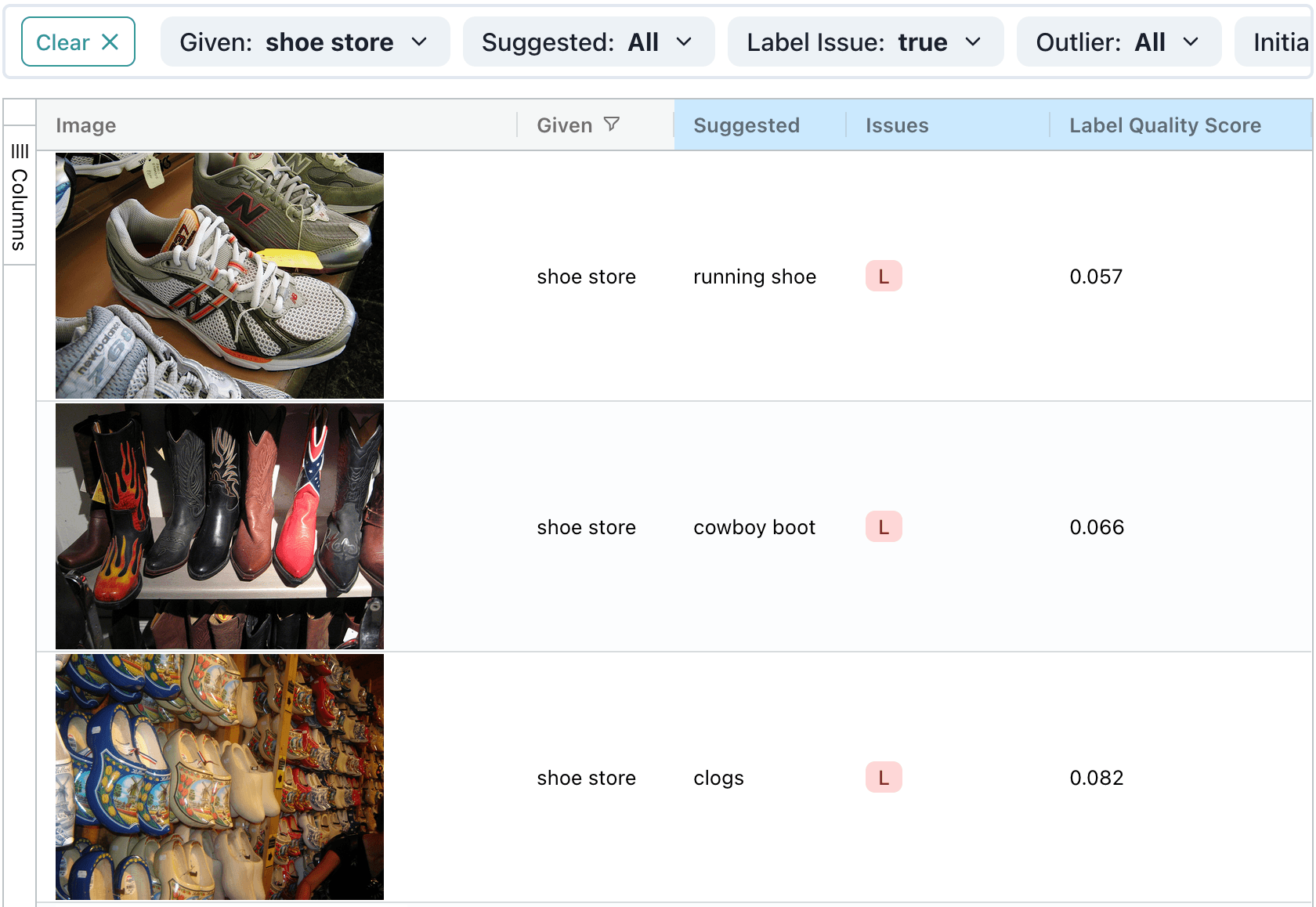Screen dimensions: 1316x907
Task: Click the L issue icon for clogs row
Action: (x=883, y=777)
